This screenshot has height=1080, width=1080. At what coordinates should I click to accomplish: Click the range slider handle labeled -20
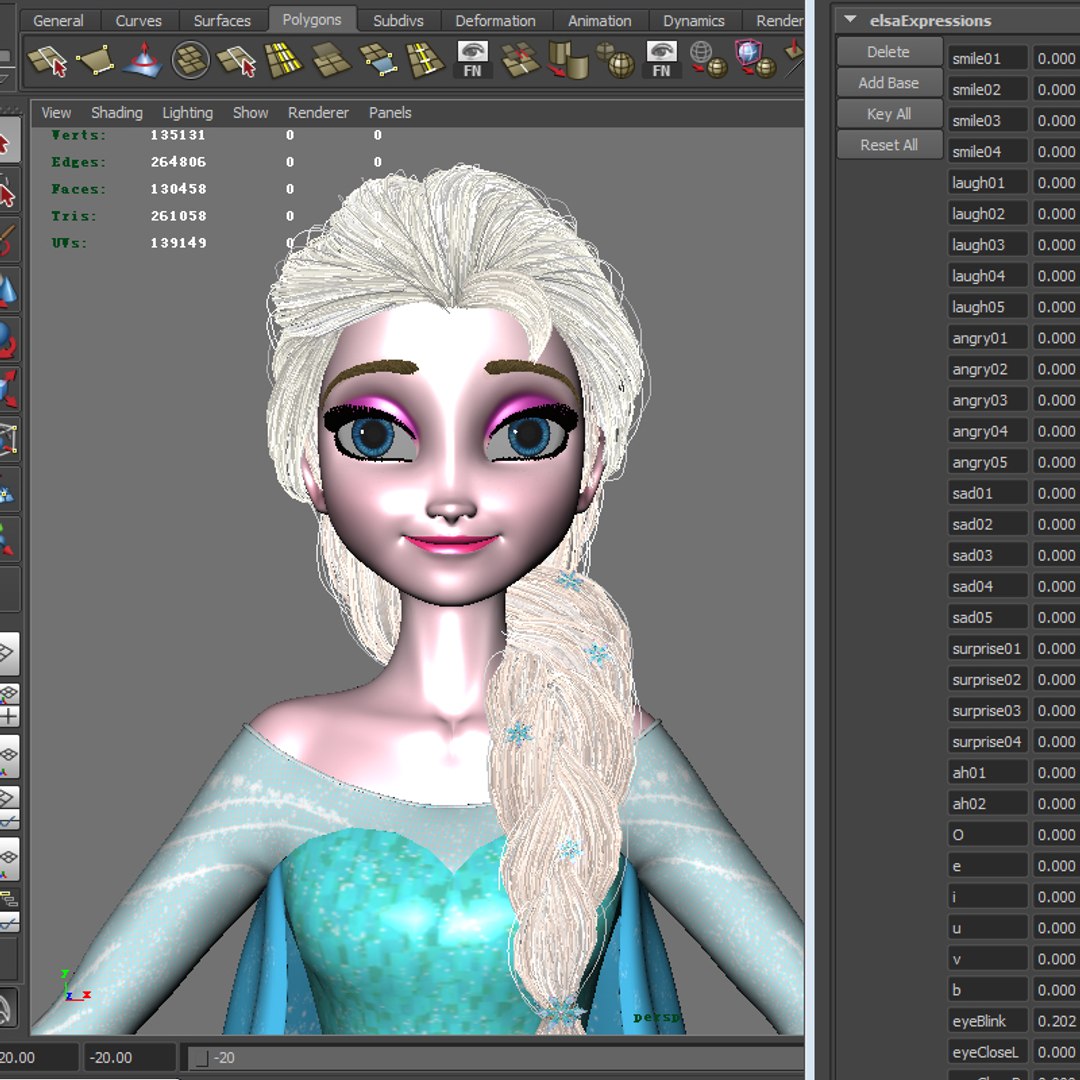coord(202,1058)
